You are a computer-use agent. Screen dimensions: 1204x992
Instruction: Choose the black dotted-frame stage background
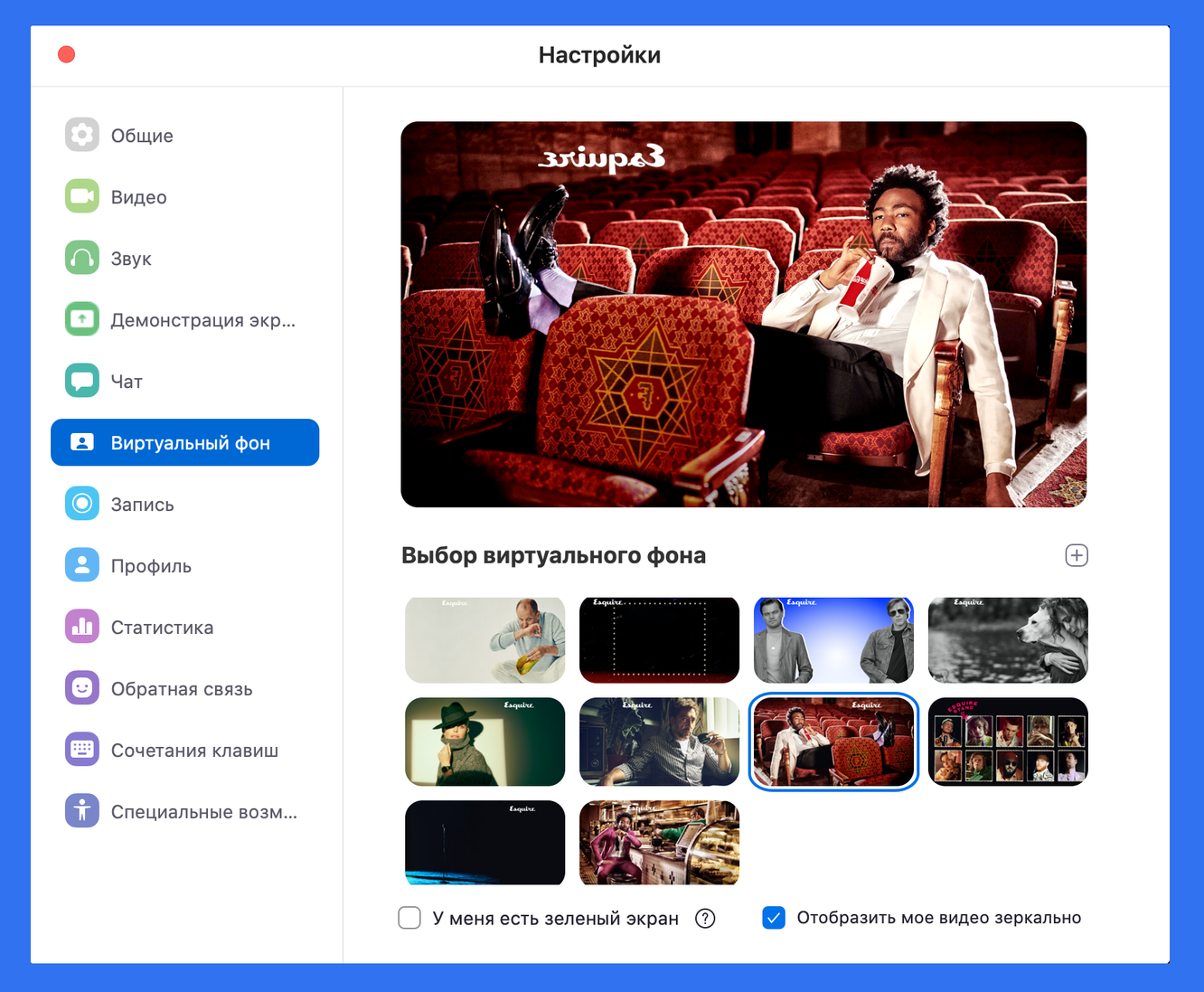point(659,639)
